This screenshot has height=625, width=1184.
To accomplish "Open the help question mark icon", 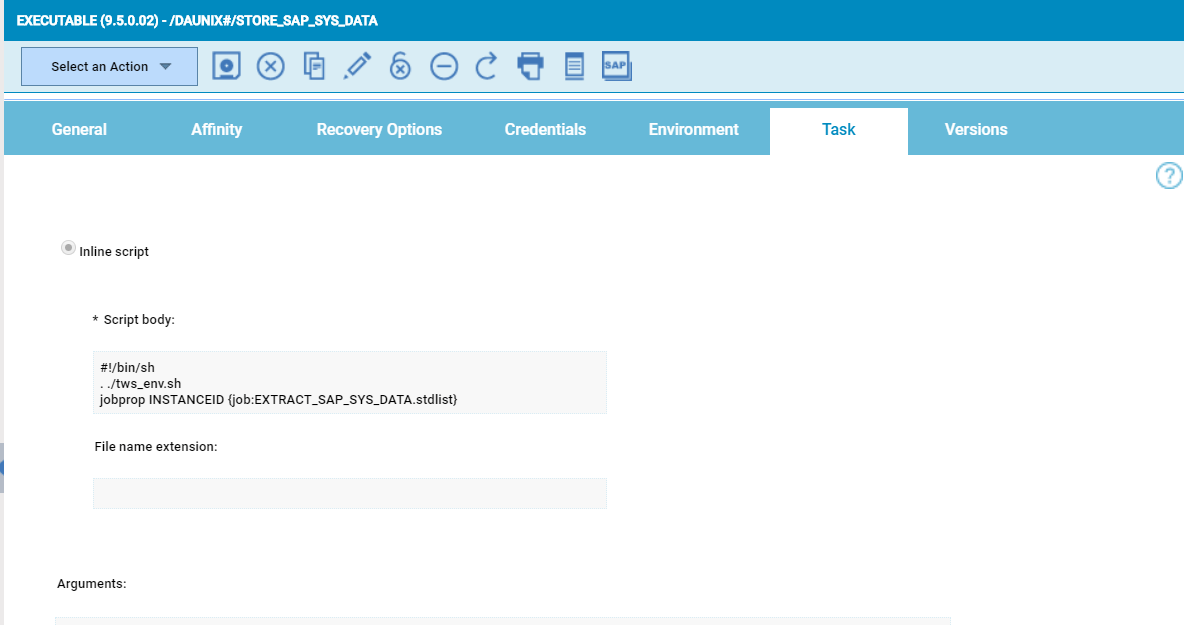I will [x=1168, y=177].
